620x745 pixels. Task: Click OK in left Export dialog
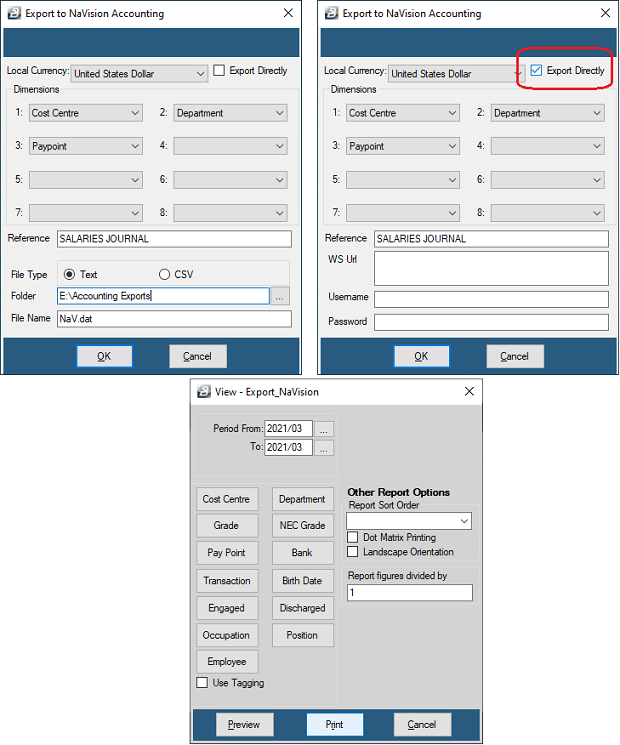coord(105,356)
